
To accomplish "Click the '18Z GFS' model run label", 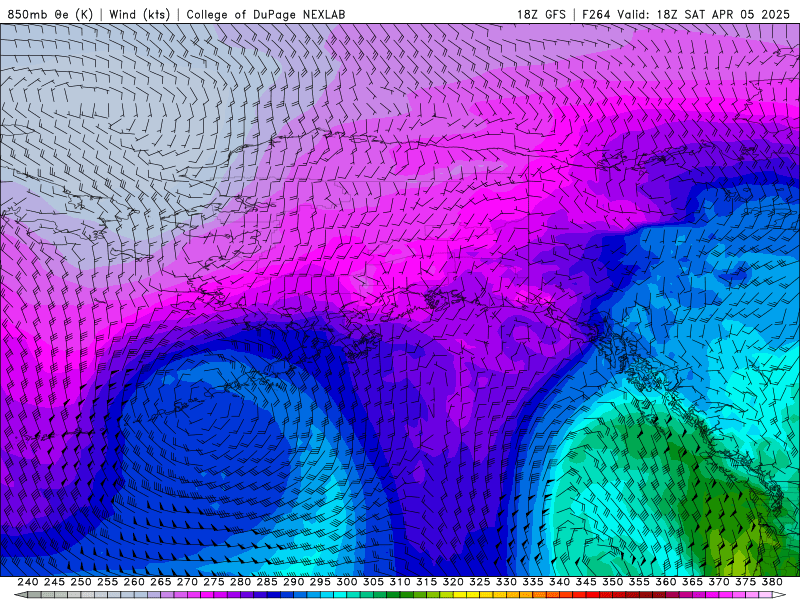I will click(541, 14).
